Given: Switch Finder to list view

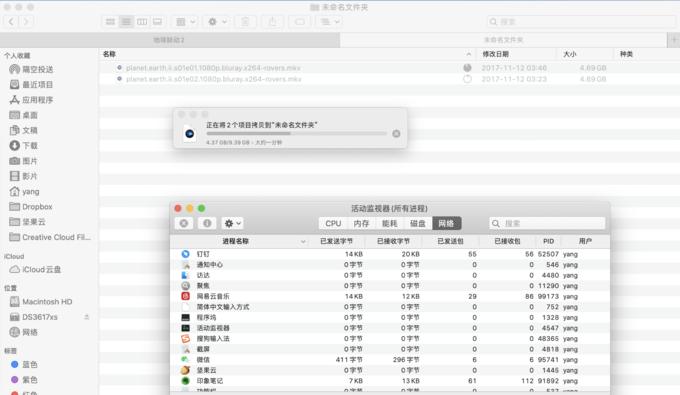Looking at the screenshot, I should (126, 21).
